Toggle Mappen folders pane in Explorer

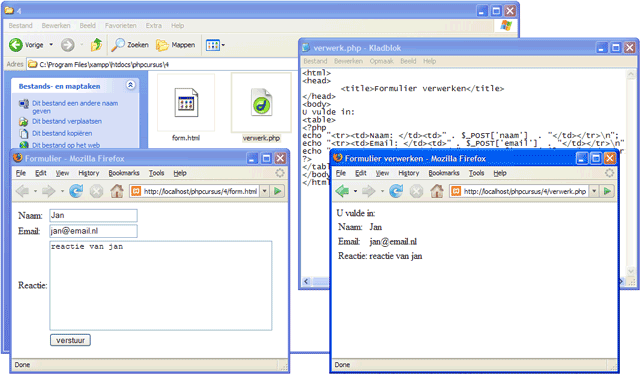pos(176,45)
